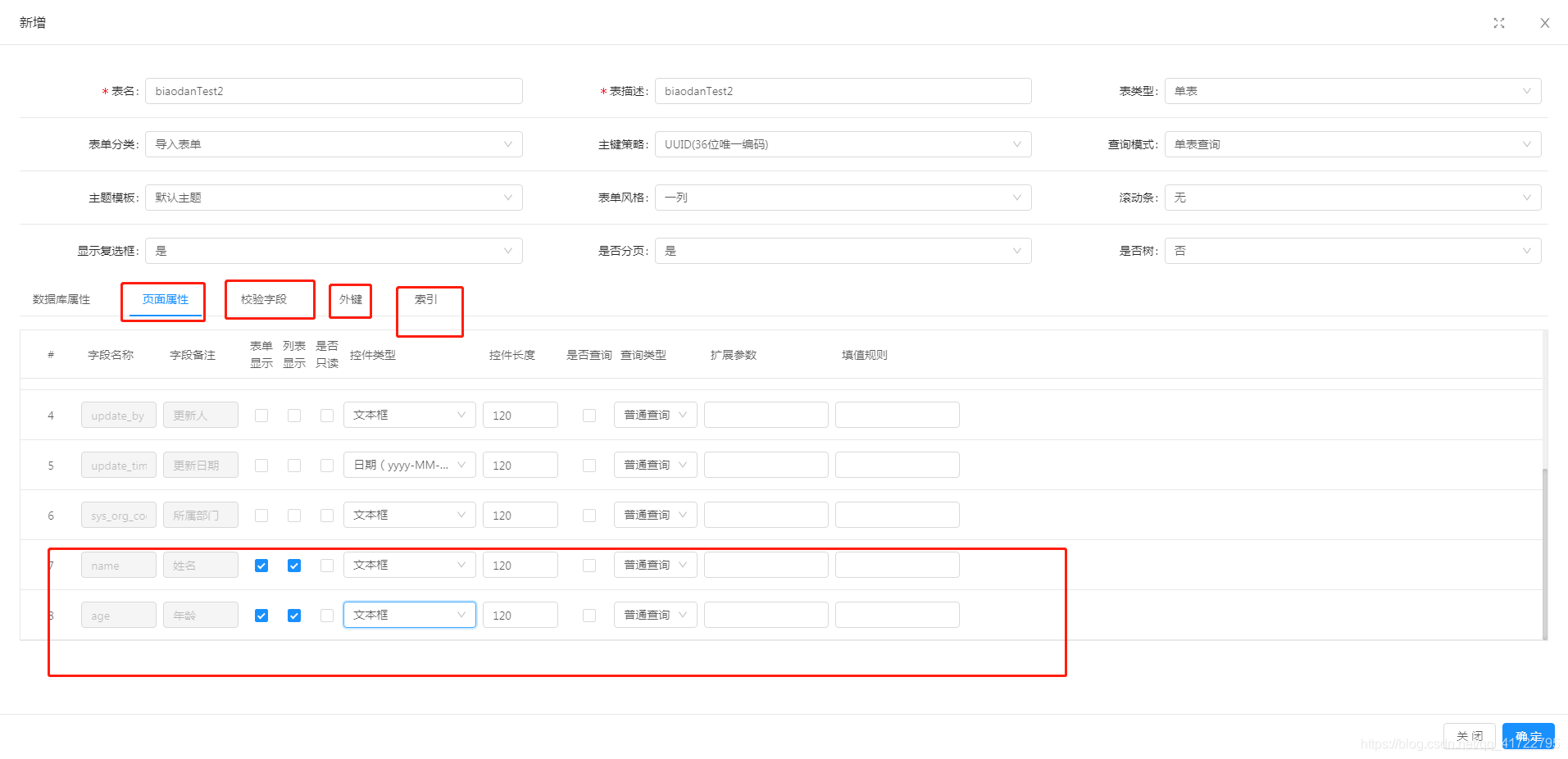This screenshot has width=1568, height=759.
Task: Open 查询类型 dropdown for the name row
Action: pyautogui.click(x=656, y=565)
